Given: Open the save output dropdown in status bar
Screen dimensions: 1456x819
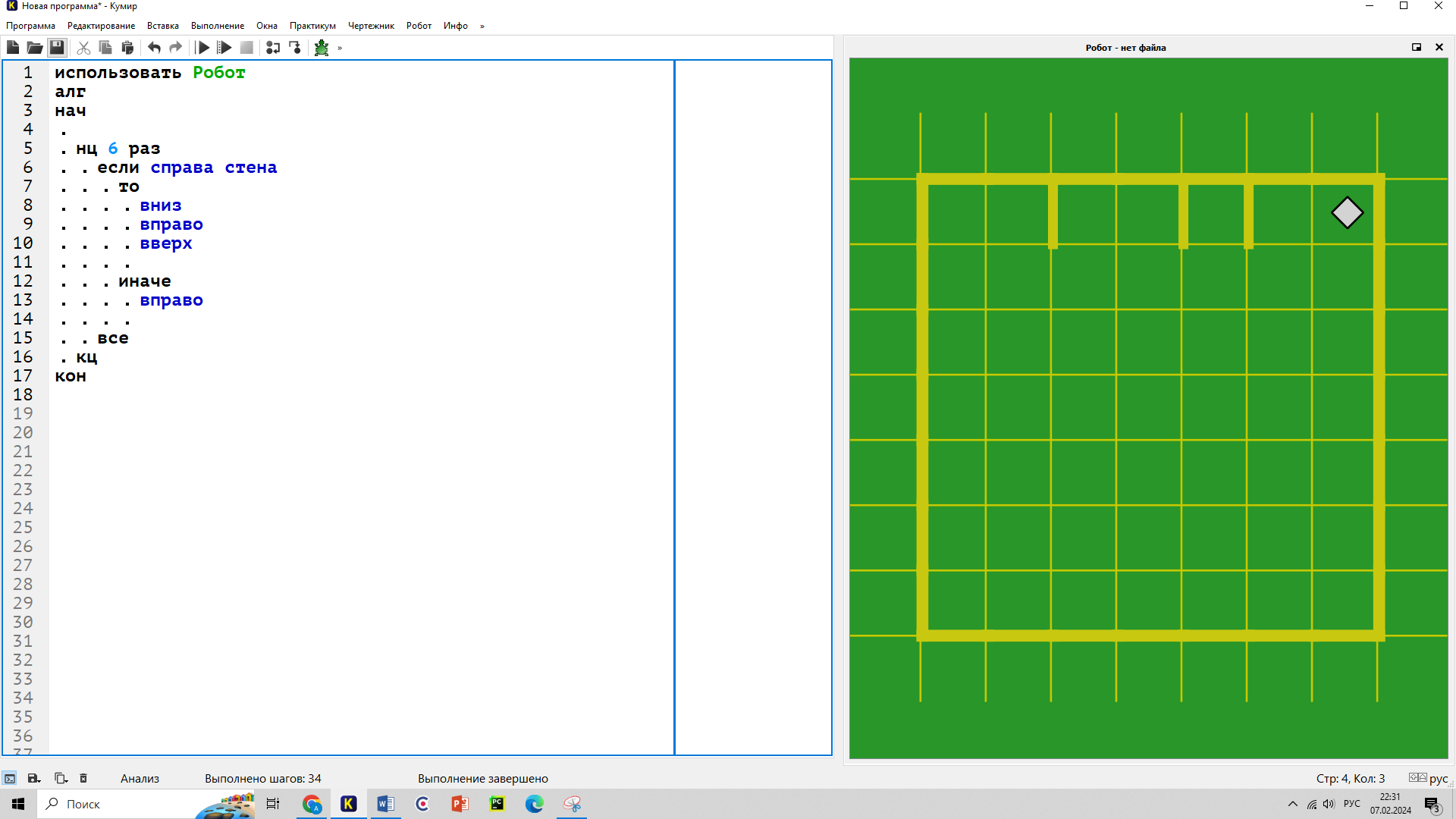Looking at the screenshot, I should tap(33, 778).
